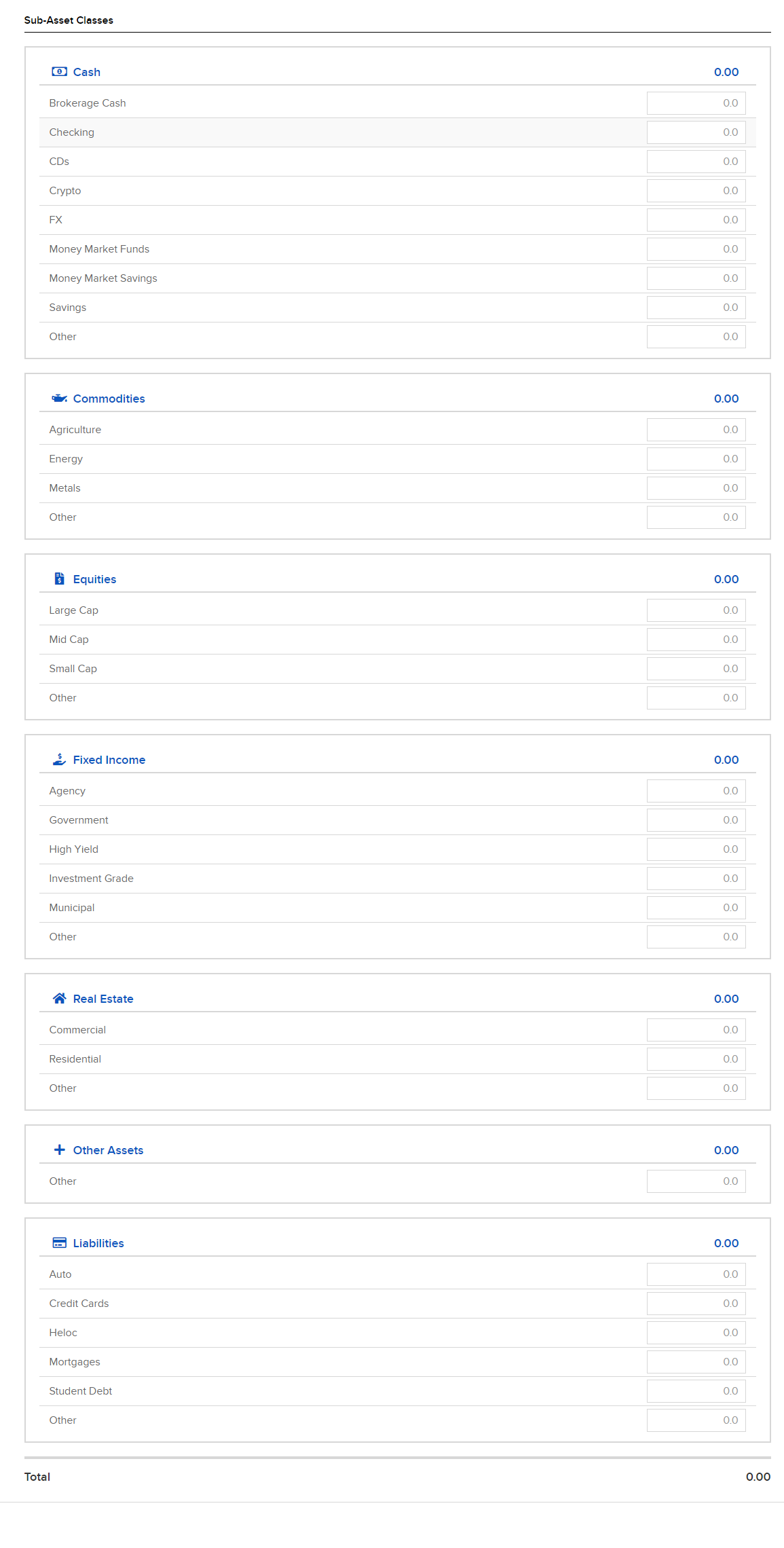Click the Checking row label
The height and width of the screenshot is (1548, 784).
coord(71,132)
